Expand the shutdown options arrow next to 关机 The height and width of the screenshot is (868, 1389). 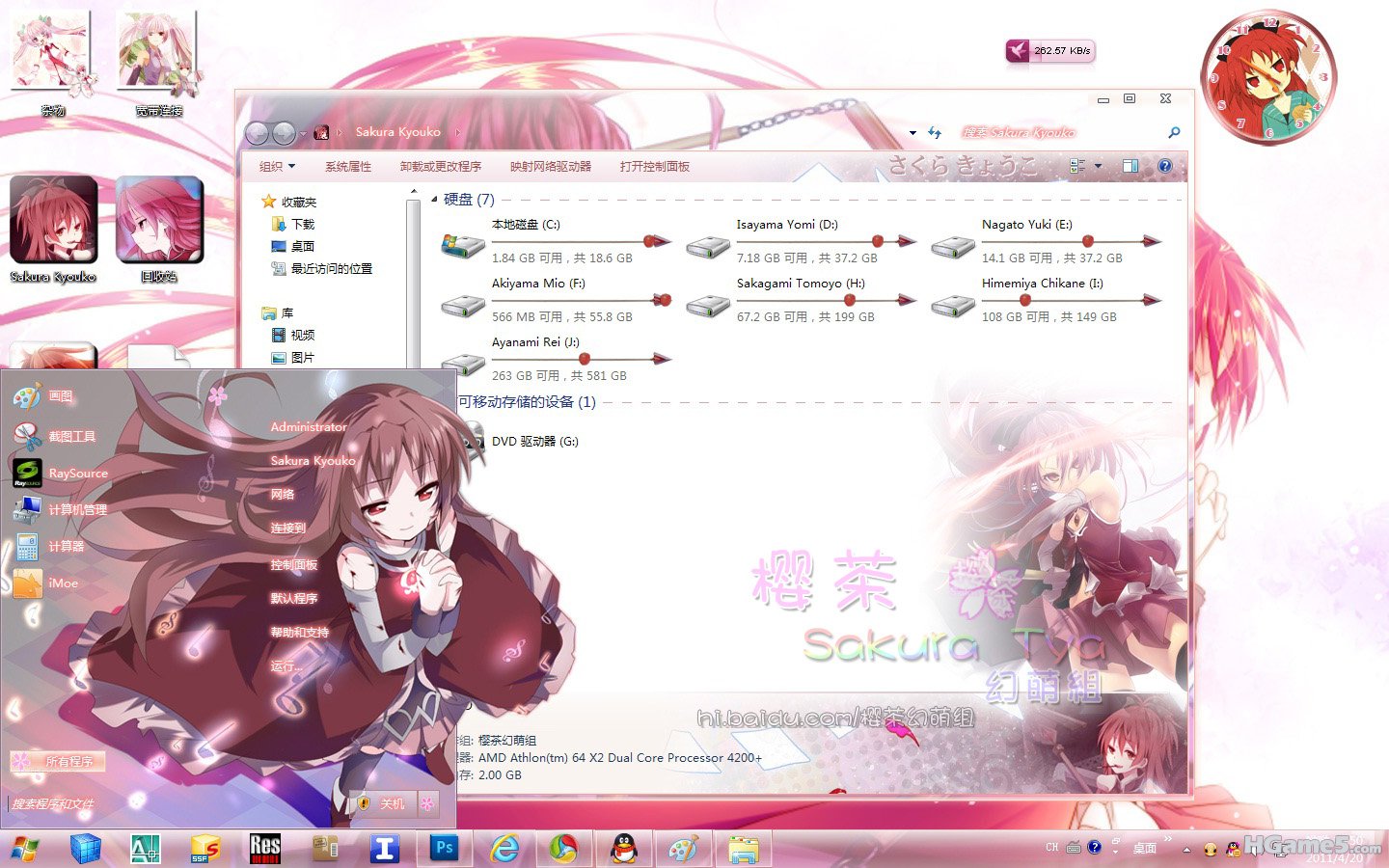coord(427,803)
